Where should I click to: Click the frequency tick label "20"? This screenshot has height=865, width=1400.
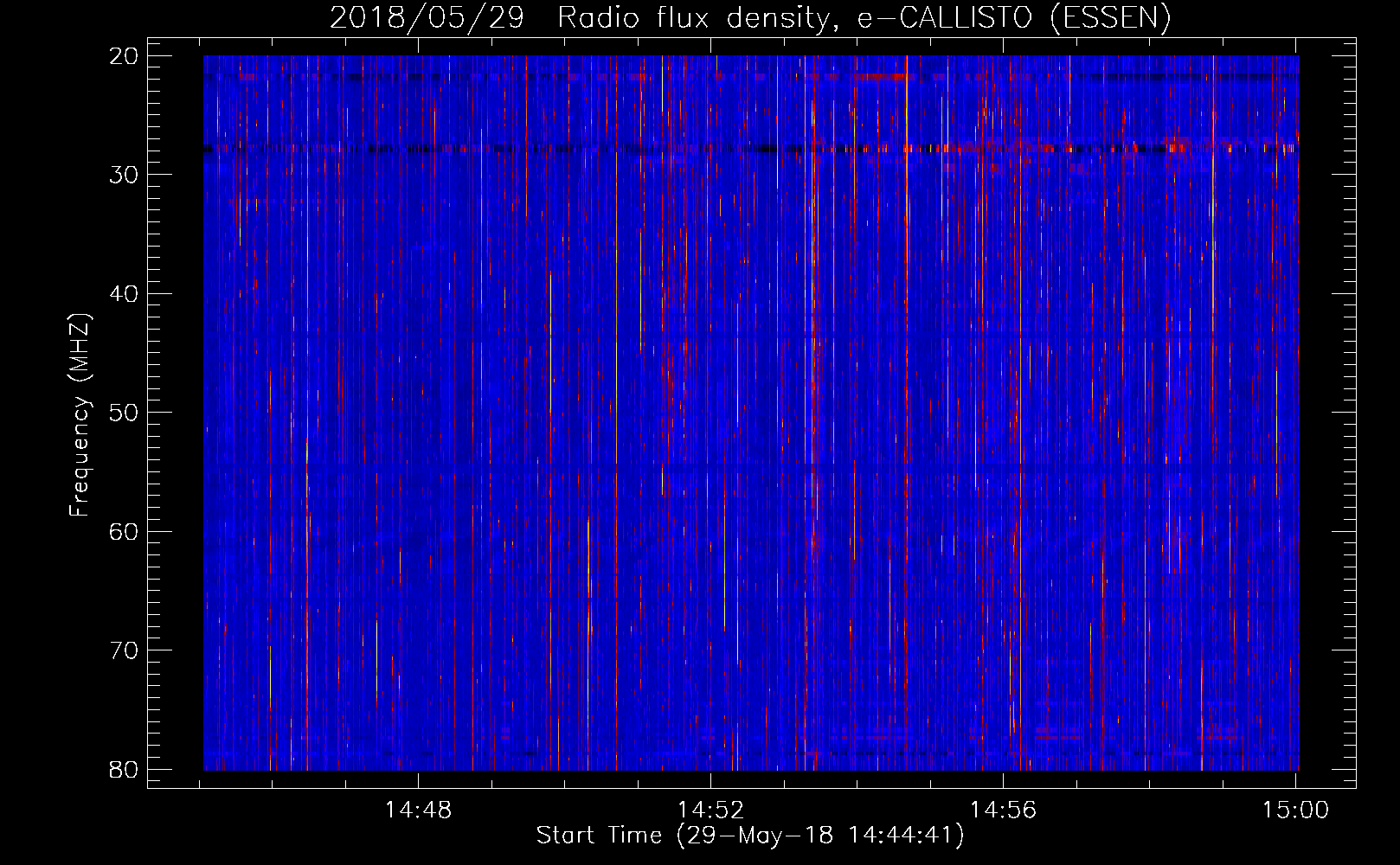pyautogui.click(x=124, y=56)
